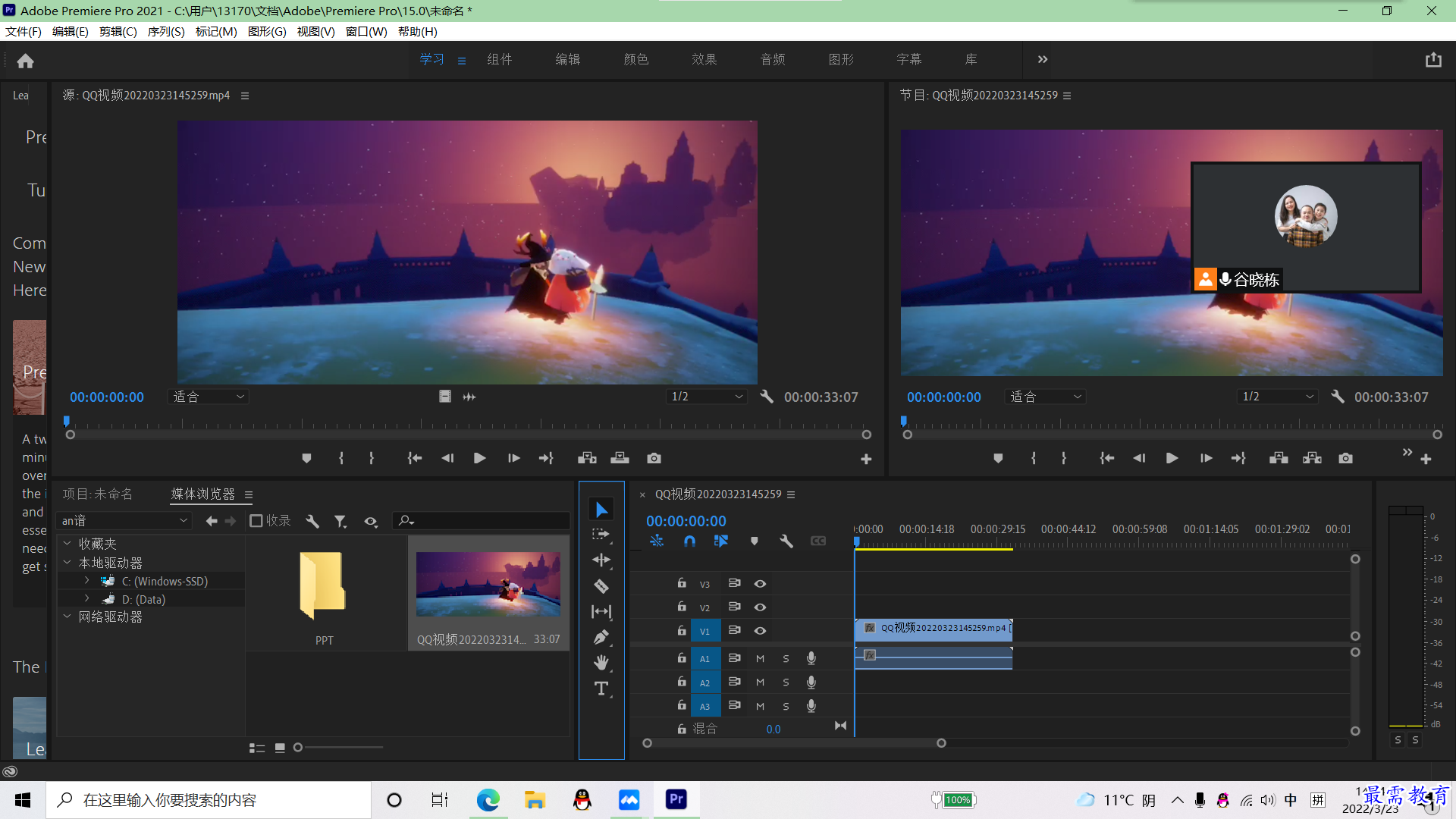Open button editor in source monitor
The image size is (1456, 819).
[x=866, y=460]
